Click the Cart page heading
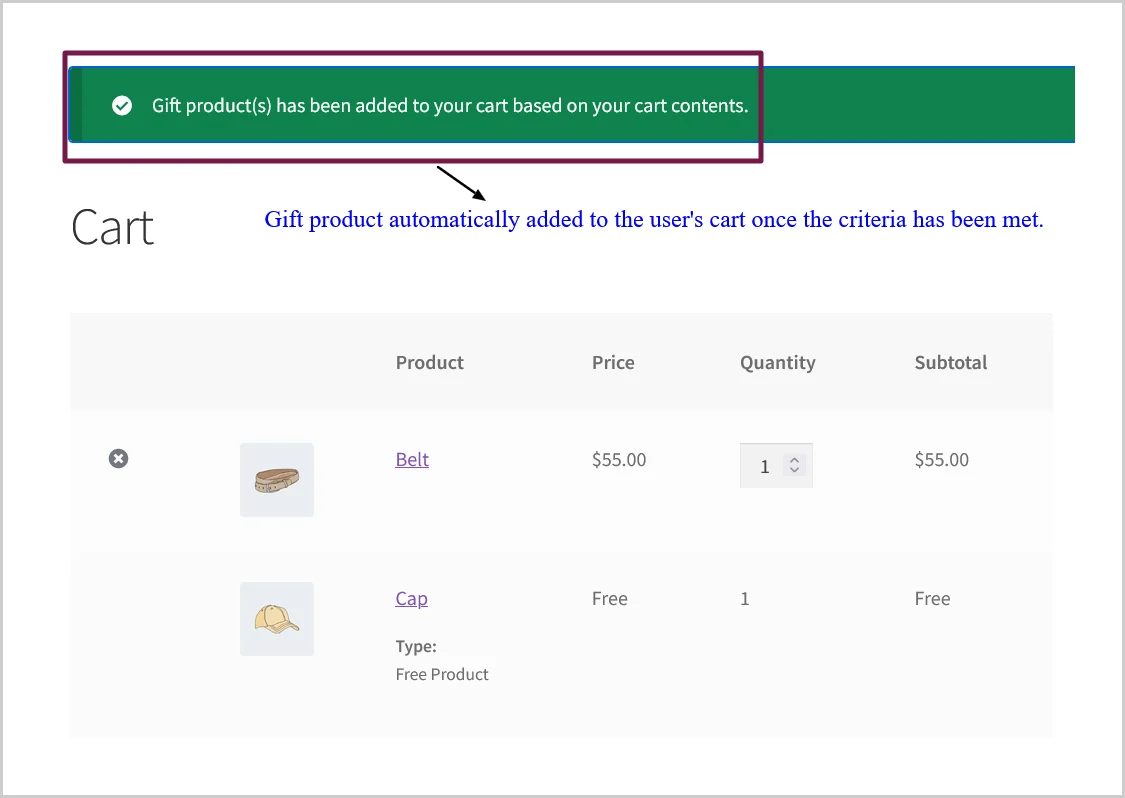 tap(113, 227)
